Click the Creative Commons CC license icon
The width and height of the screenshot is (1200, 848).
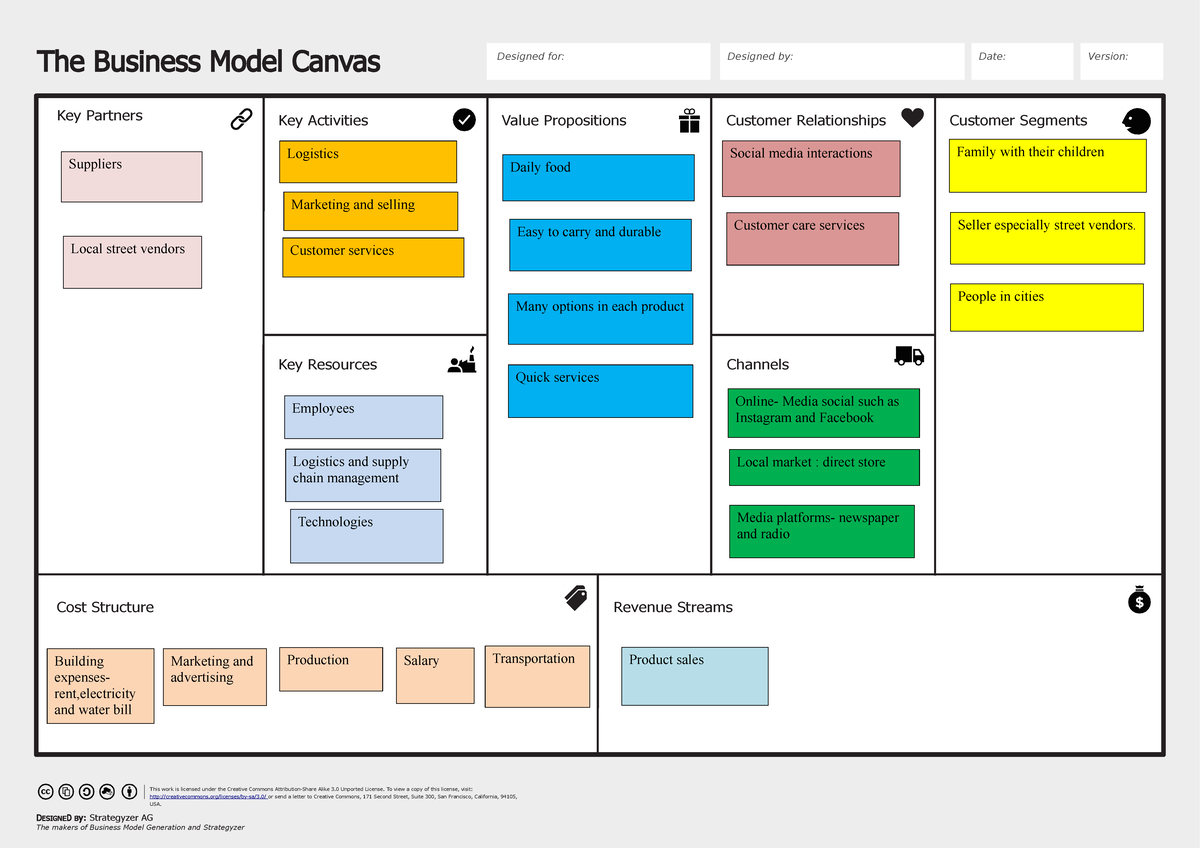(45, 792)
